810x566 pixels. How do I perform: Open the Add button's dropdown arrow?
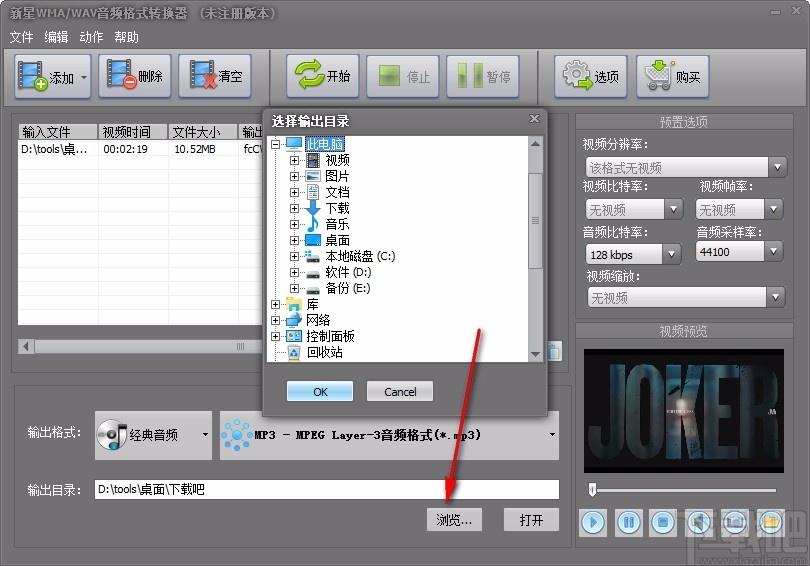point(84,77)
